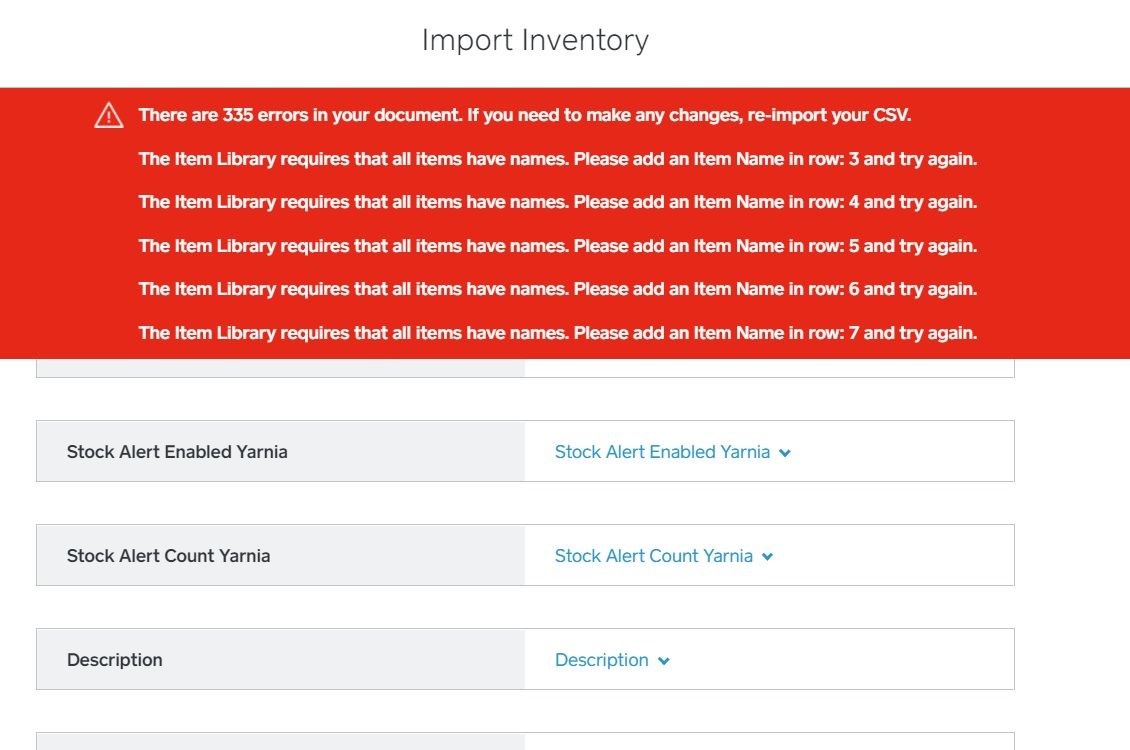Viewport: 1130px width, 750px height.
Task: Expand the Stock Alert Count Yarnia mapping dropdown
Action: click(653, 556)
